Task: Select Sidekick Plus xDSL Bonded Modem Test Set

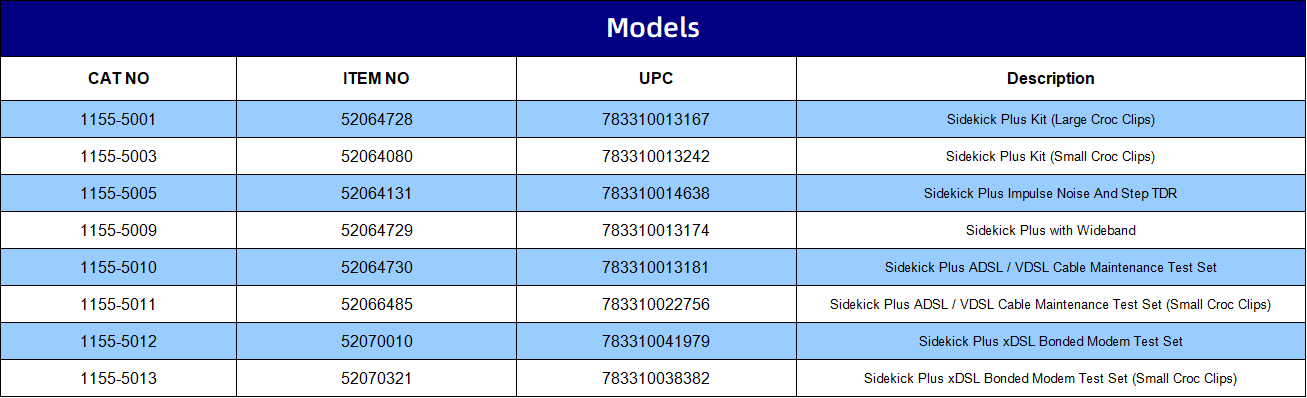Action: pyautogui.click(x=1051, y=341)
